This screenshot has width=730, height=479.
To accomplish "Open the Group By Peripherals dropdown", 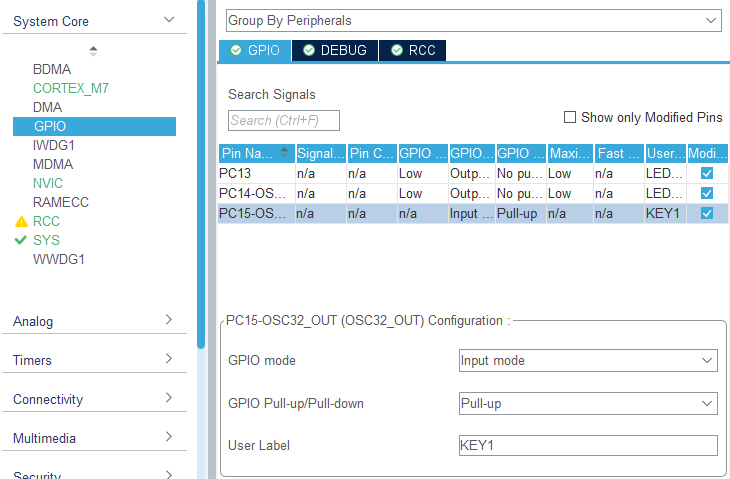I will coord(474,20).
